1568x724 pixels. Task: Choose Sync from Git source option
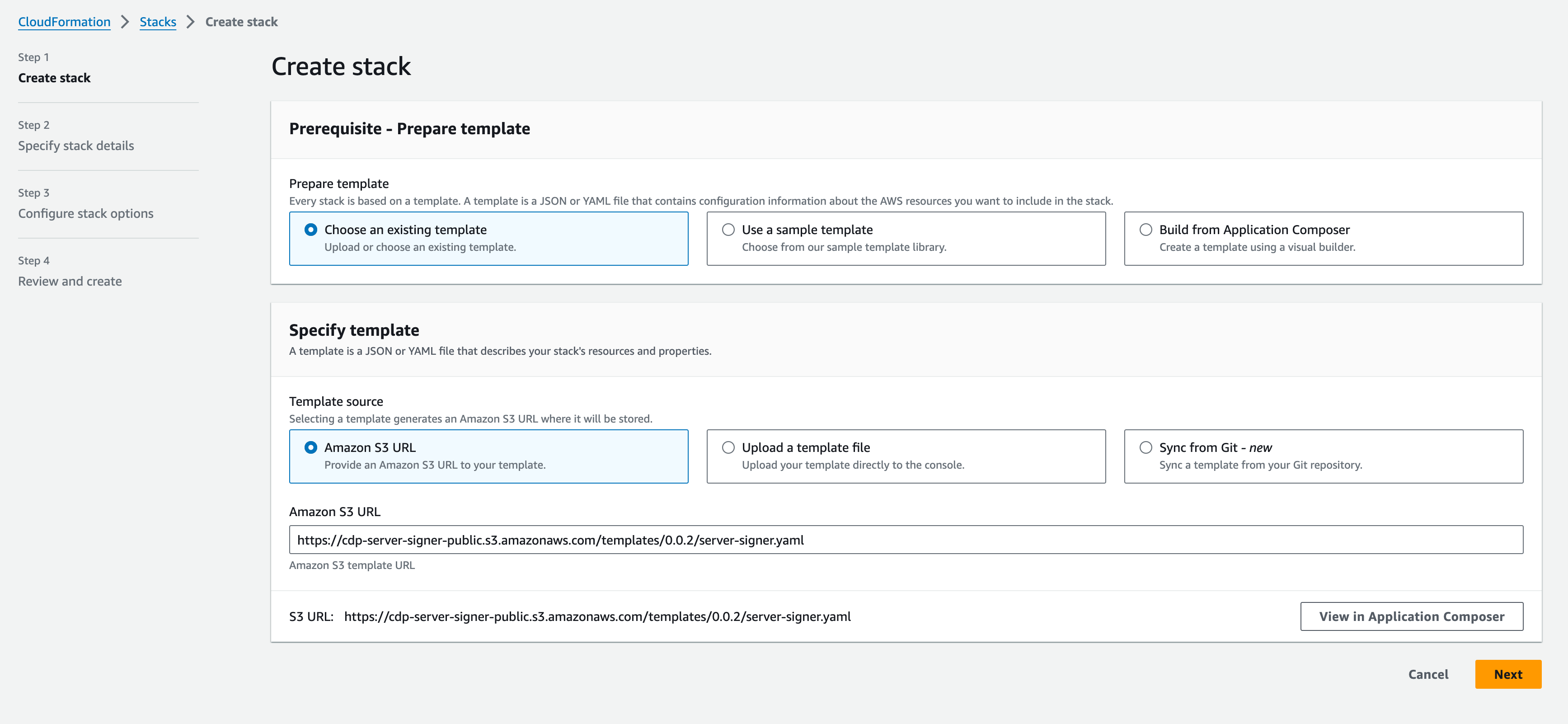[1145, 447]
